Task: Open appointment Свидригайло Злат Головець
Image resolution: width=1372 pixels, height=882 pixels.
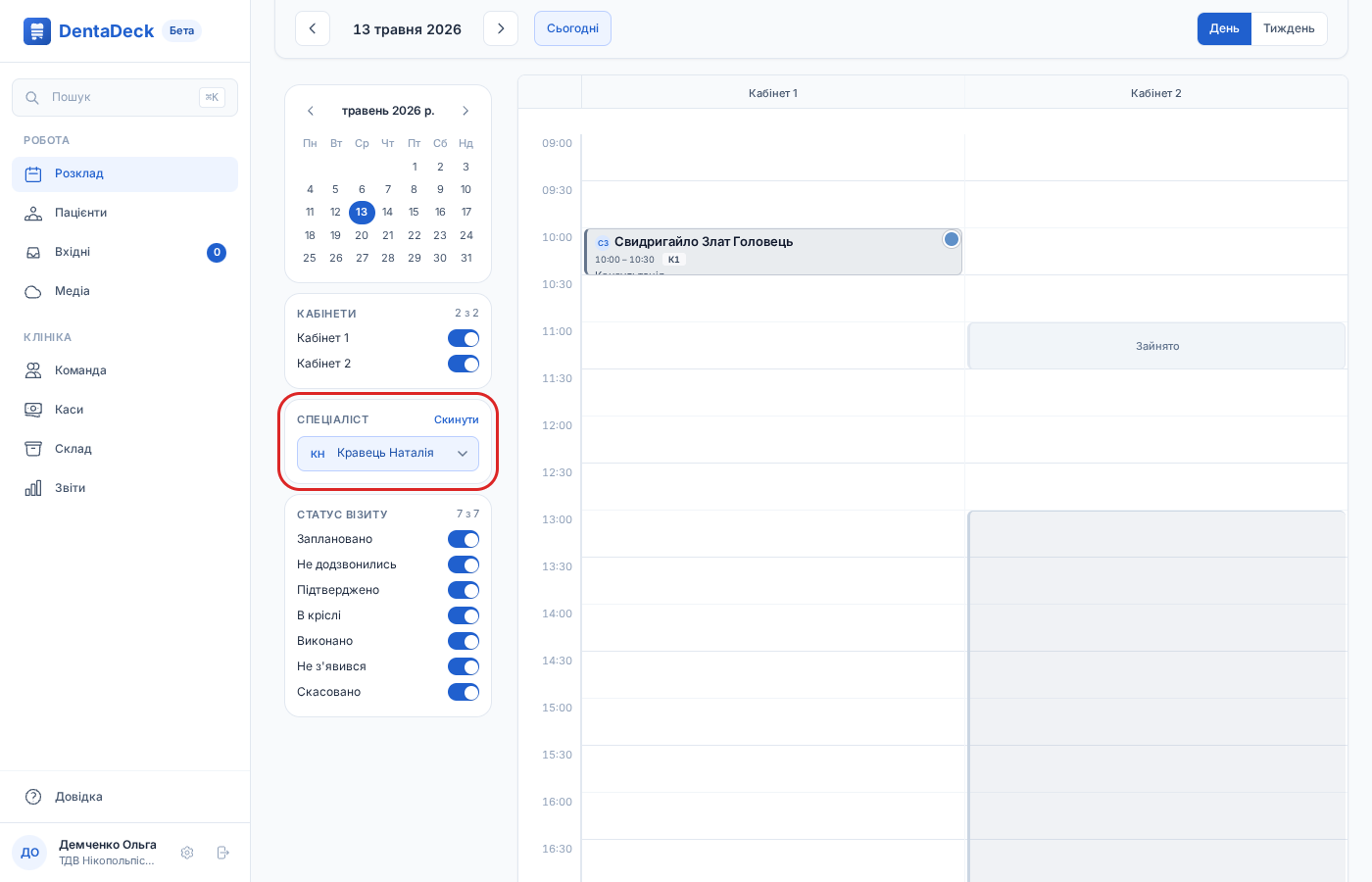Action: [x=773, y=252]
